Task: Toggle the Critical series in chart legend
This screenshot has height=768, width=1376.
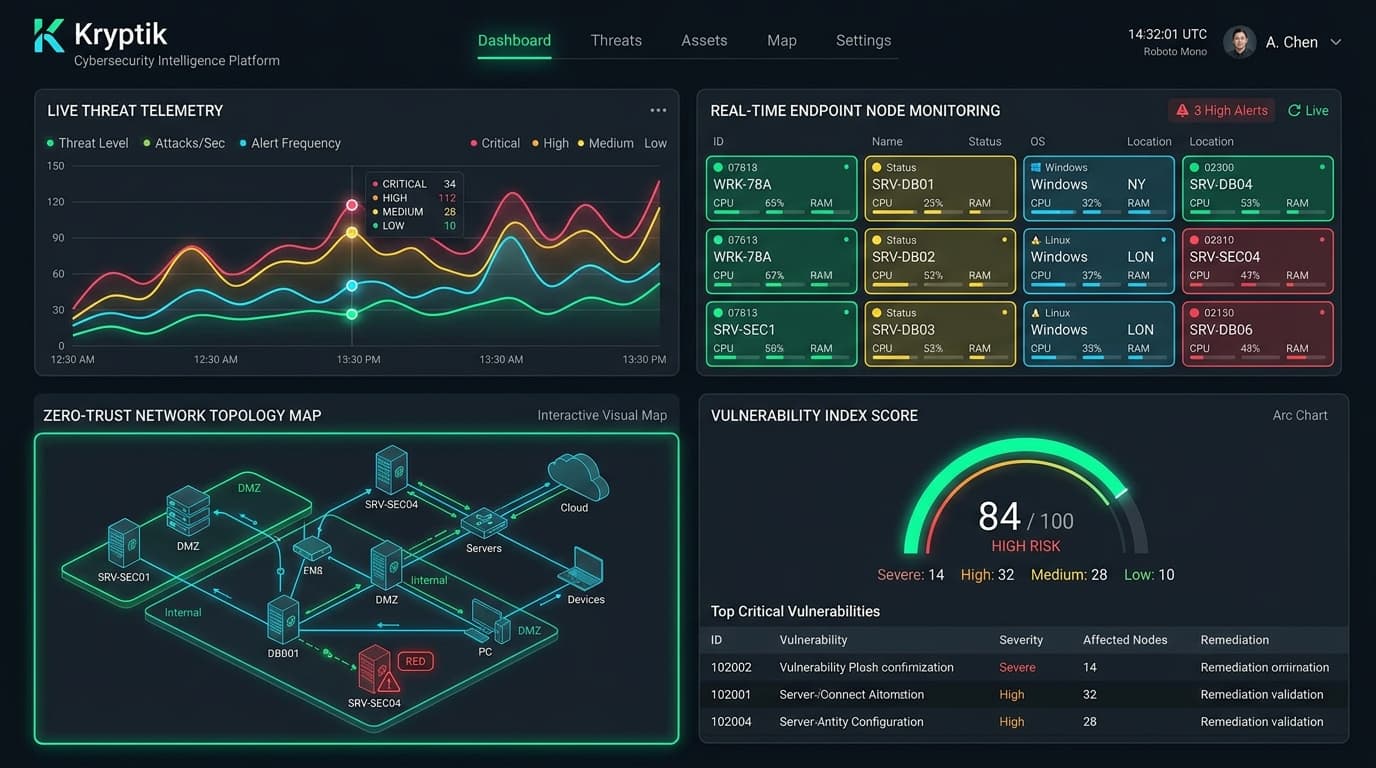Action: (495, 143)
